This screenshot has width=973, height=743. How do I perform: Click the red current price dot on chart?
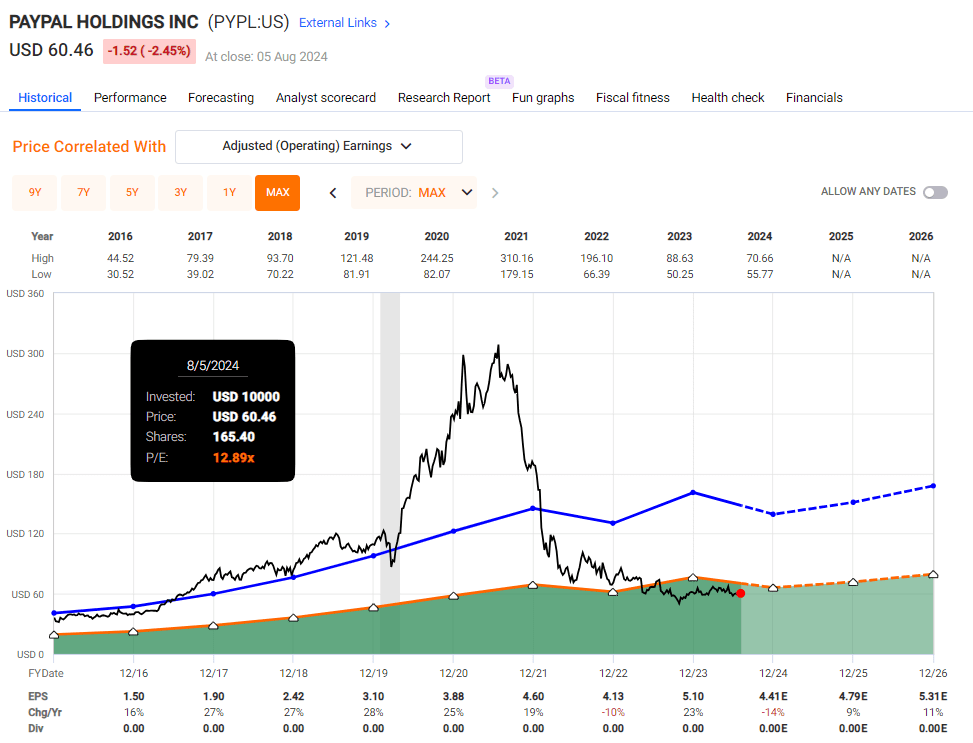click(740, 593)
